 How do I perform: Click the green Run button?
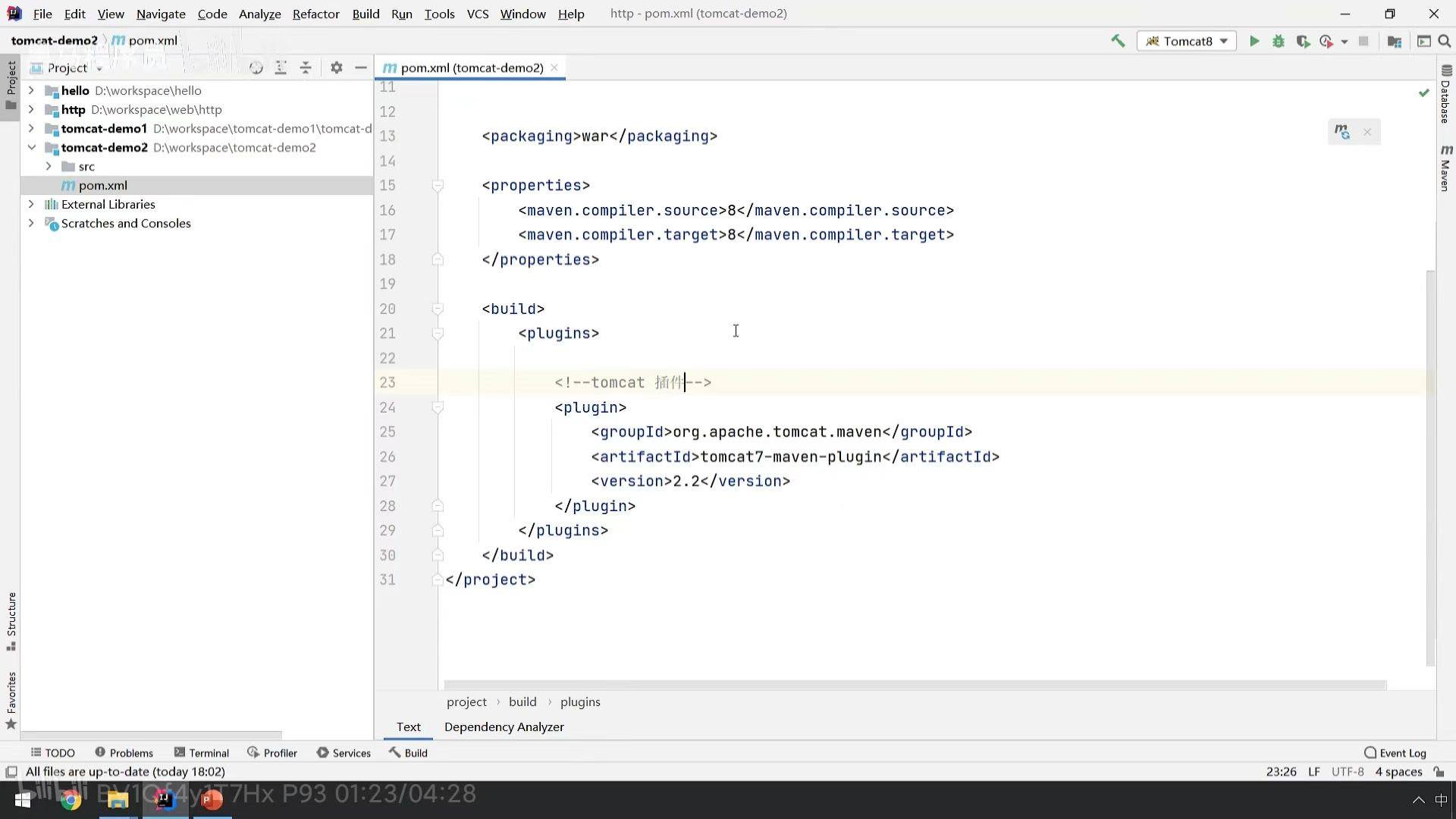[1254, 42]
